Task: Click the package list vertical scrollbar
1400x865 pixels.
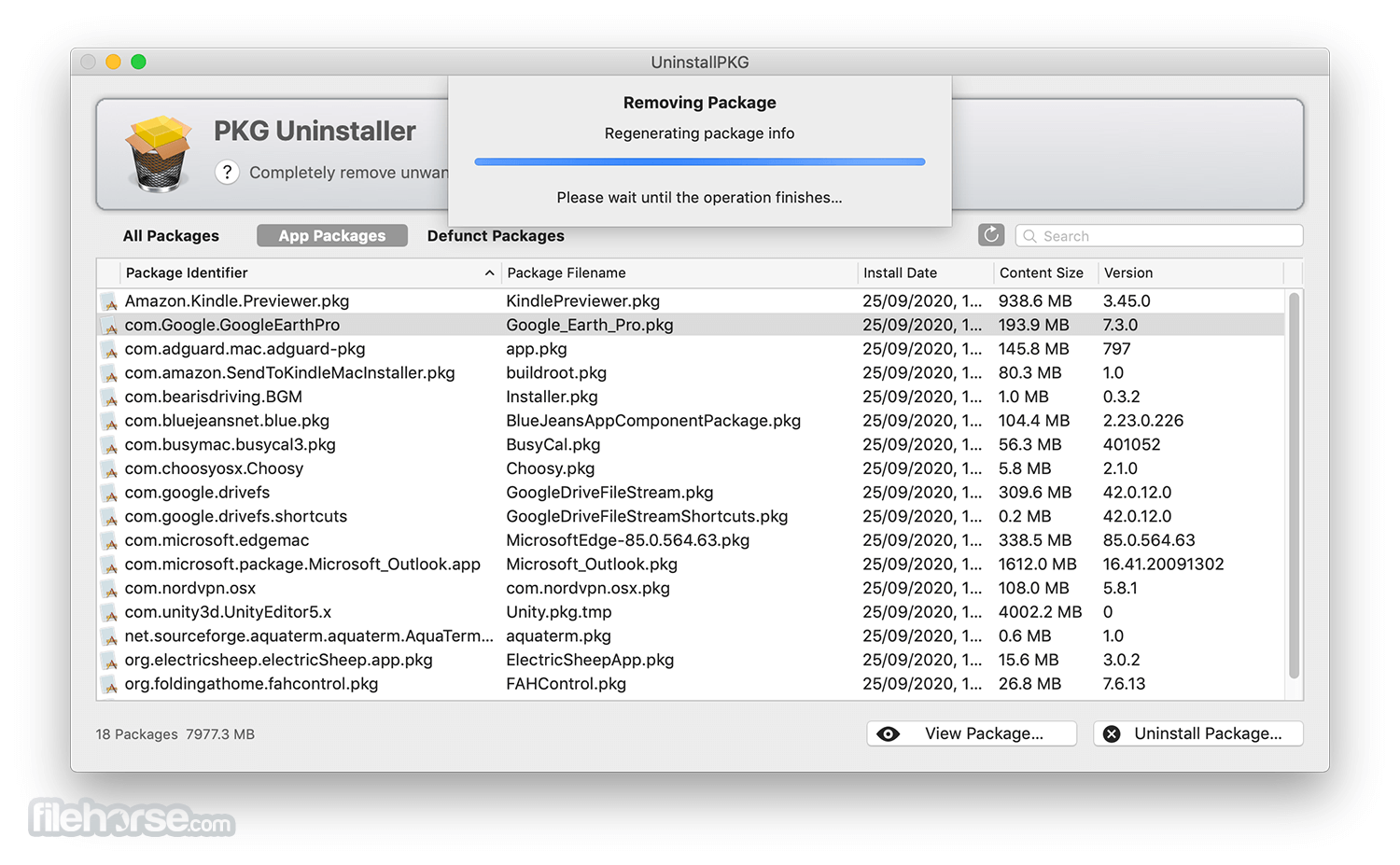Action: [x=1294, y=485]
